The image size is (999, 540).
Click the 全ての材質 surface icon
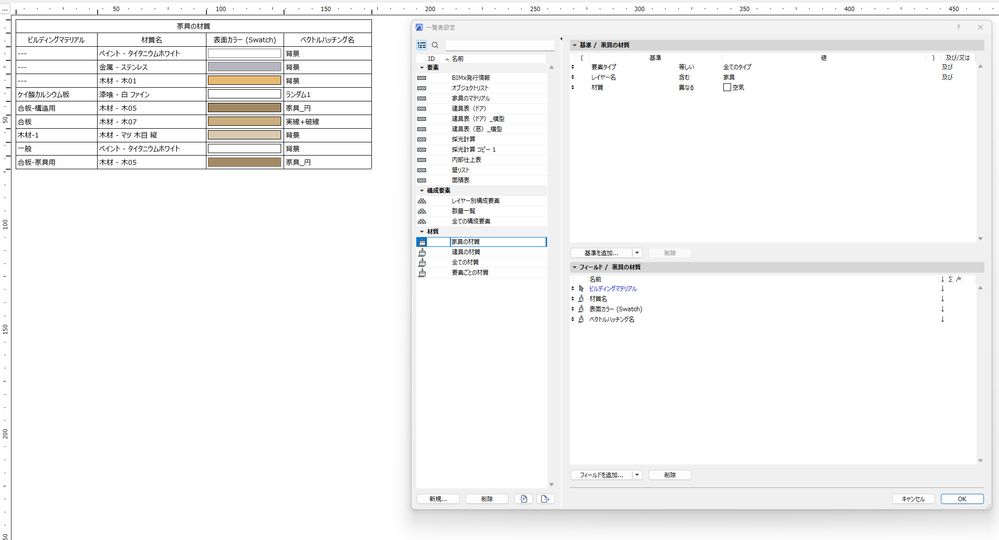tap(422, 262)
